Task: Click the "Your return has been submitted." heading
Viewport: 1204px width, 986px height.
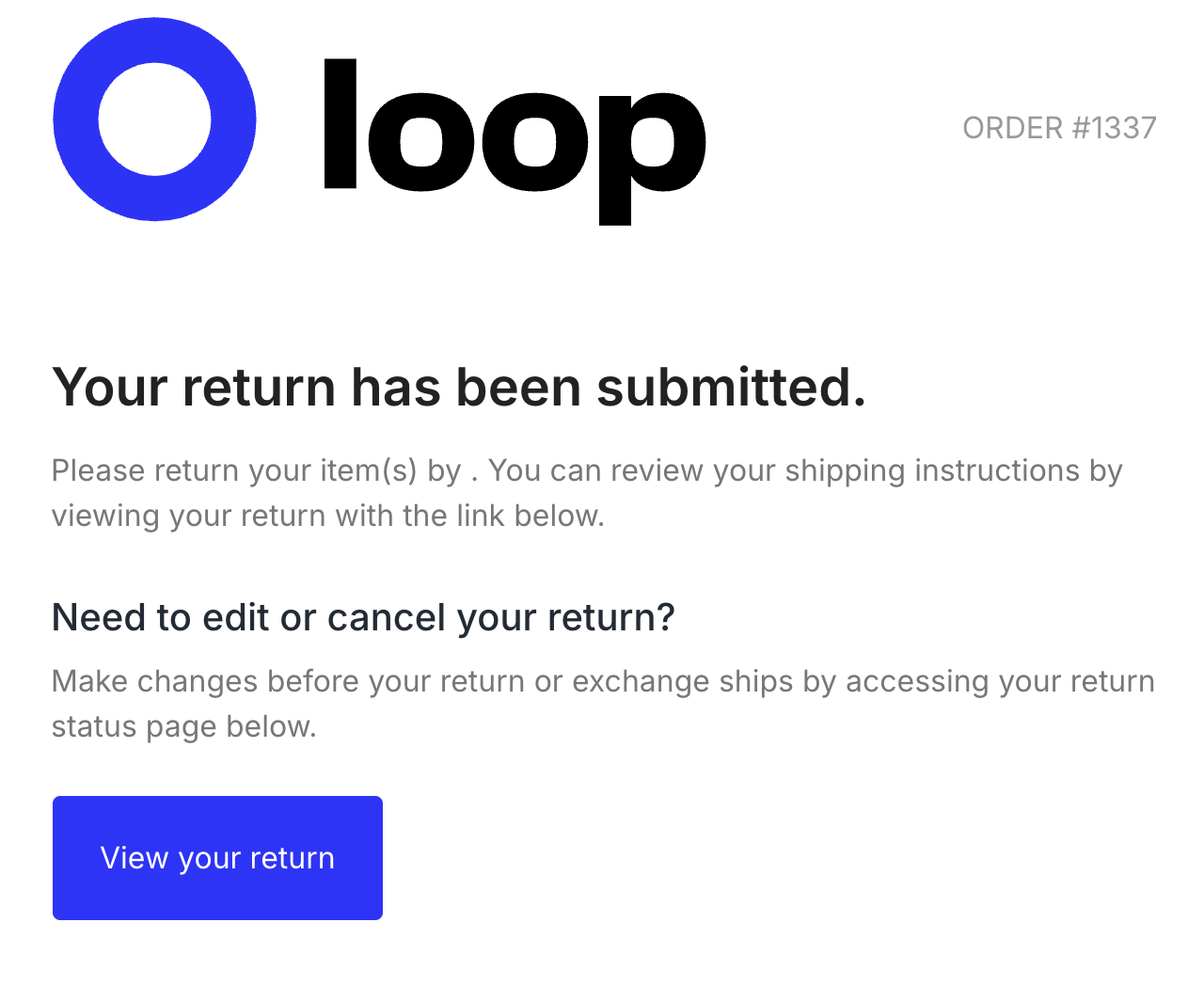Action: click(x=458, y=388)
